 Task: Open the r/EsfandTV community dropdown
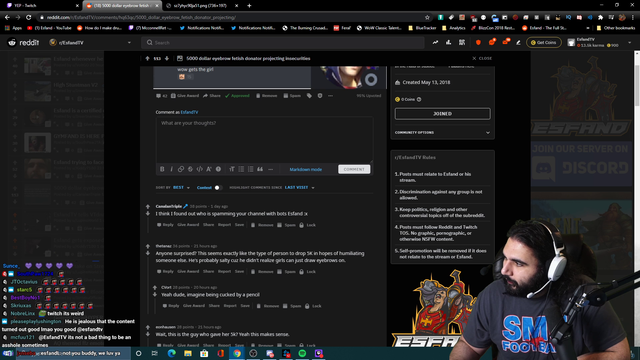pyautogui.click(x=90, y=42)
